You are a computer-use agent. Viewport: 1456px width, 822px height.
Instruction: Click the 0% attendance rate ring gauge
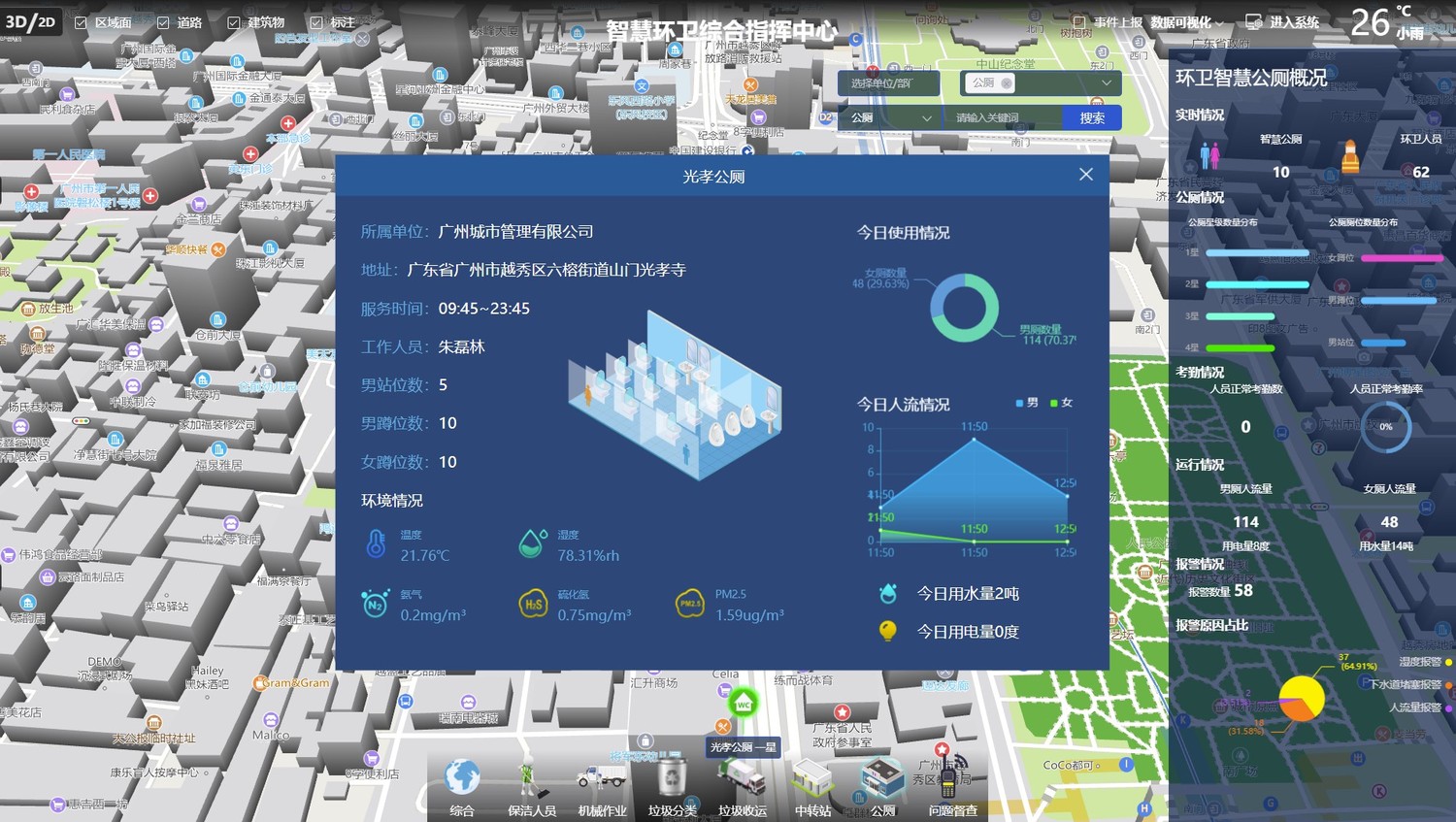(x=1386, y=427)
